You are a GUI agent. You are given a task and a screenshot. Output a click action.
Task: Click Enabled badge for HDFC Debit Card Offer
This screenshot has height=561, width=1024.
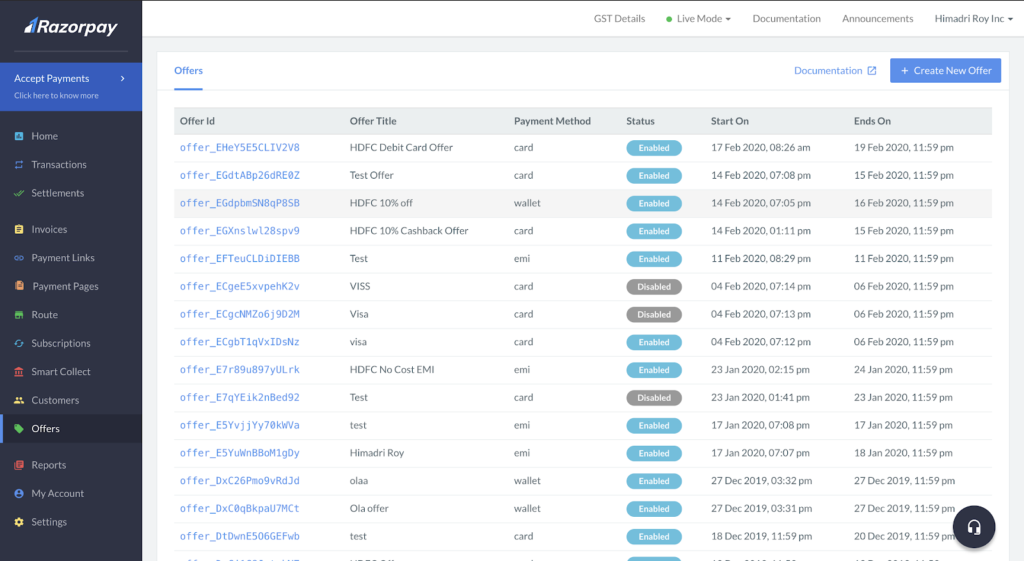(x=654, y=148)
